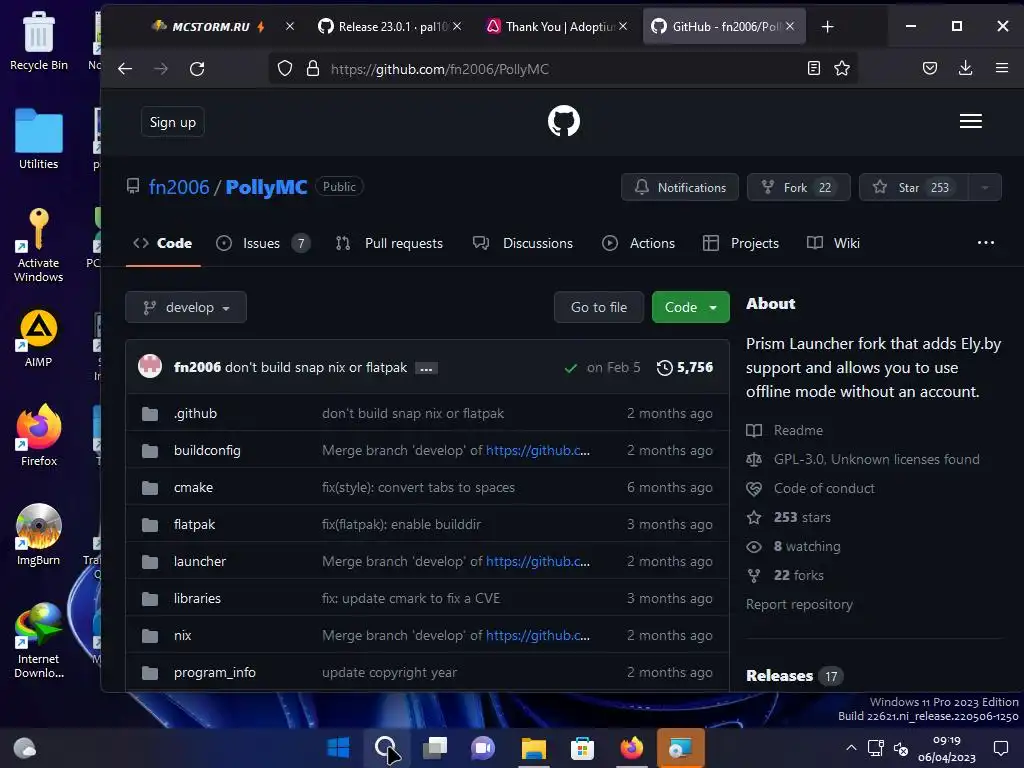This screenshot has width=1024, height=768.
Task: Toggle reader view icon in address bar
Action: (814, 68)
